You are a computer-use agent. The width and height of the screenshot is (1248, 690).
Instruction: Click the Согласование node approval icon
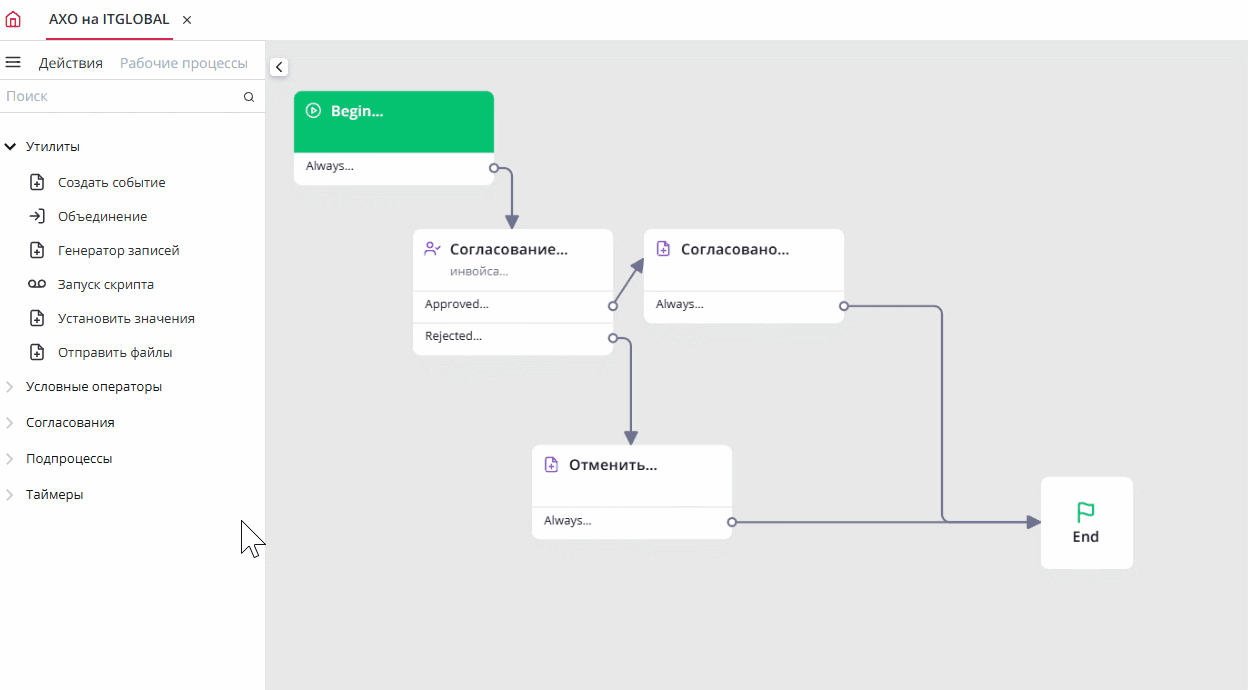432,249
